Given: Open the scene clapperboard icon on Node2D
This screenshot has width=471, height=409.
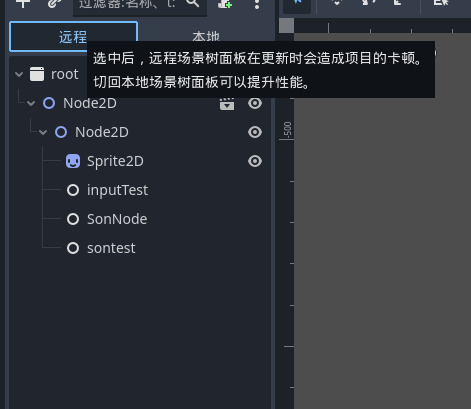Looking at the screenshot, I should 227,104.
